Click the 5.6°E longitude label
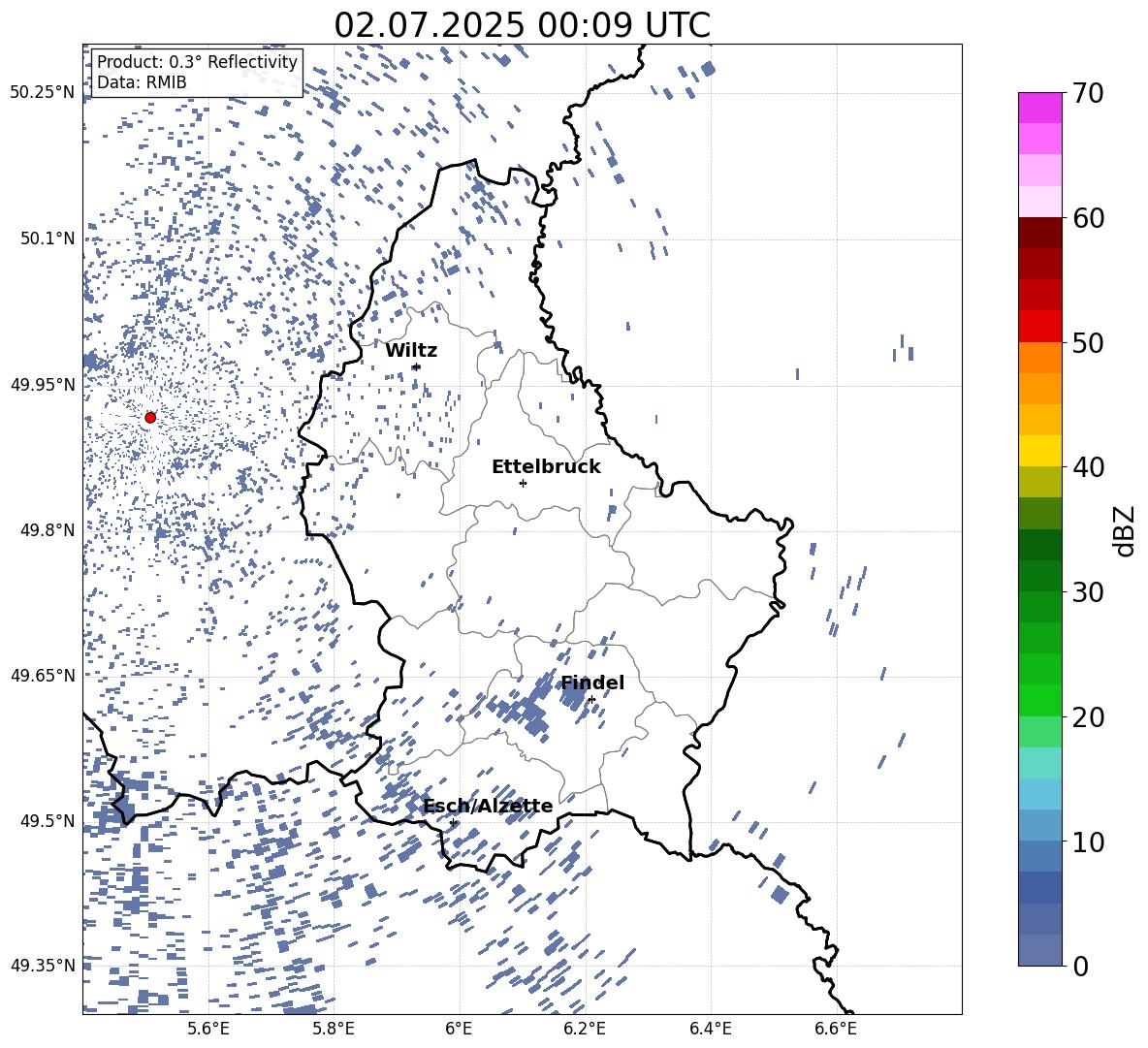The height and width of the screenshot is (1048, 1148). pos(208,1029)
